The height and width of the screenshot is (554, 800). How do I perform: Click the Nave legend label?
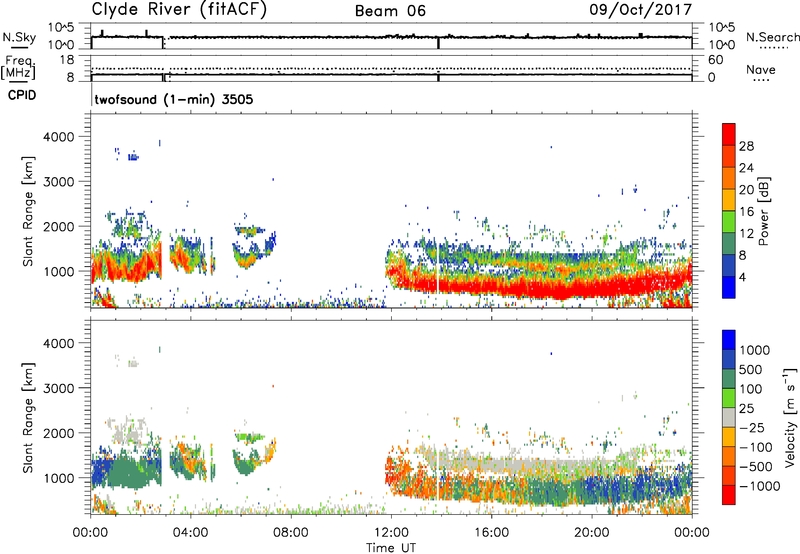pos(761,69)
